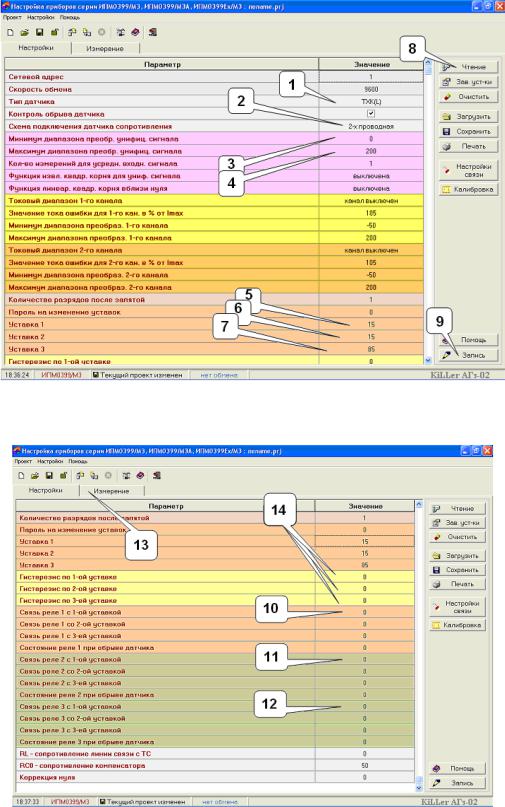Image resolution: width=505 pixels, height=807 pixels.
Task: Click the Калибровка button in the bottom window
Action: (x=458, y=625)
